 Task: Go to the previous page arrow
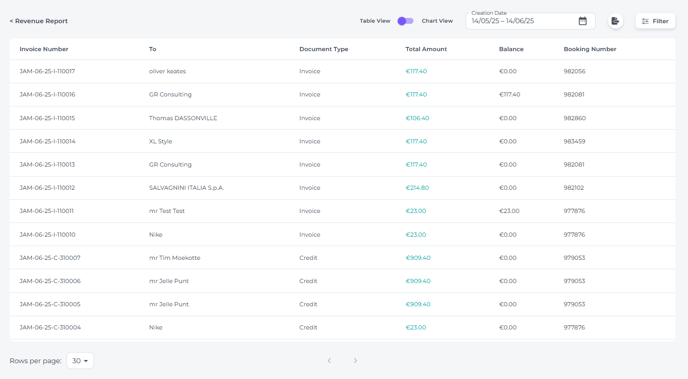329,361
